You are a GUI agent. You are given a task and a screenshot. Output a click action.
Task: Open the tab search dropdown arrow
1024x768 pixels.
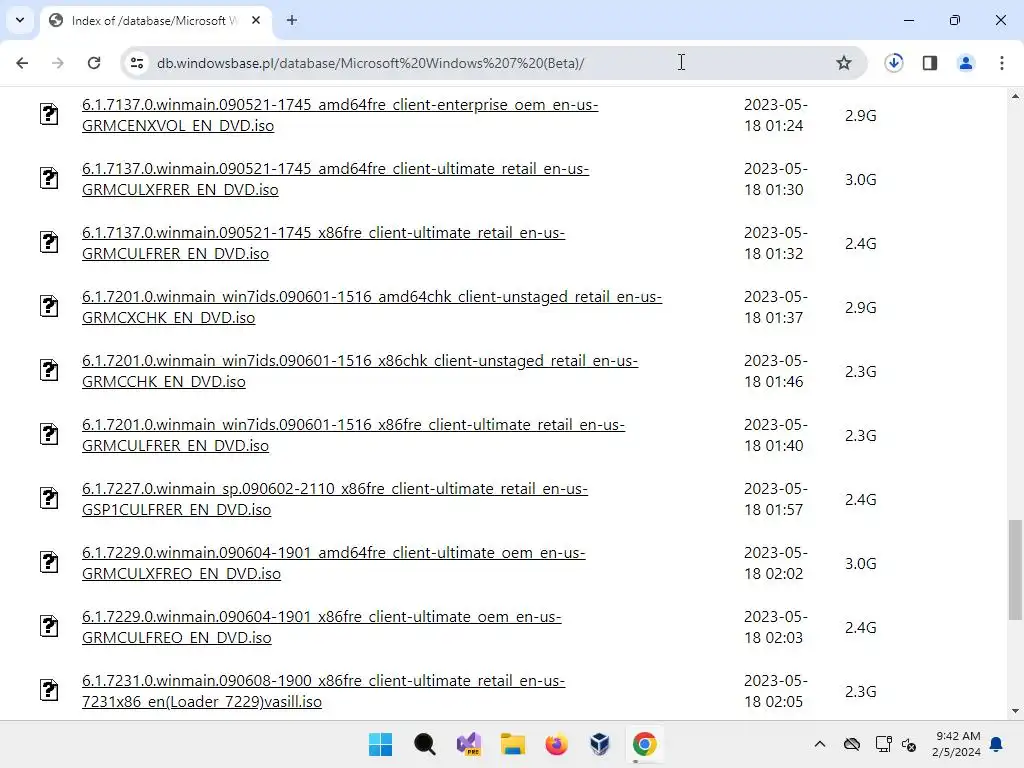(x=20, y=20)
